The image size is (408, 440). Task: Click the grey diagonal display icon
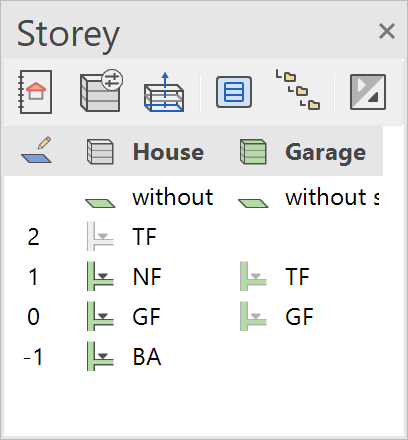(368, 92)
